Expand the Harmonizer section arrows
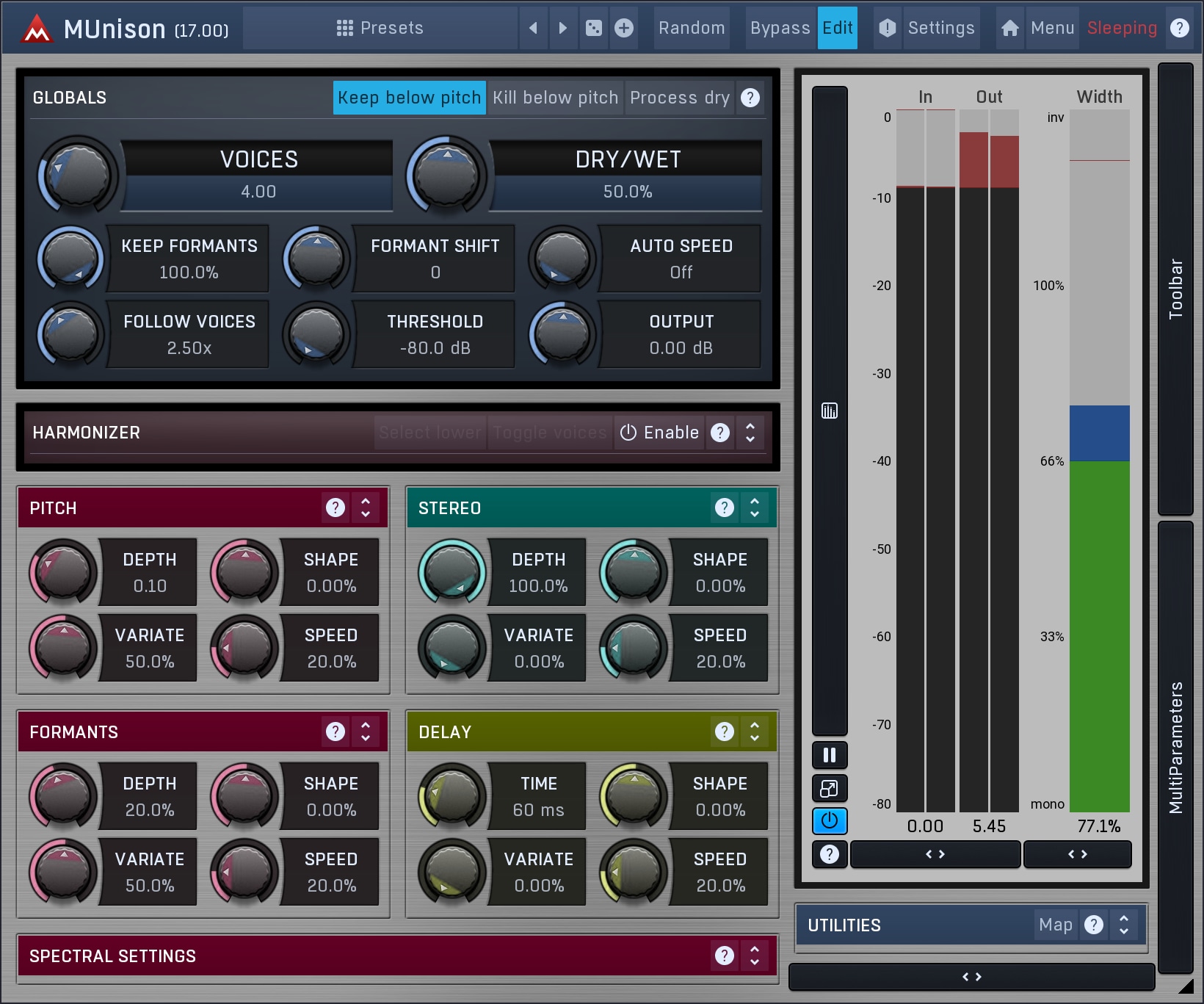The image size is (1204, 1004). 750,433
